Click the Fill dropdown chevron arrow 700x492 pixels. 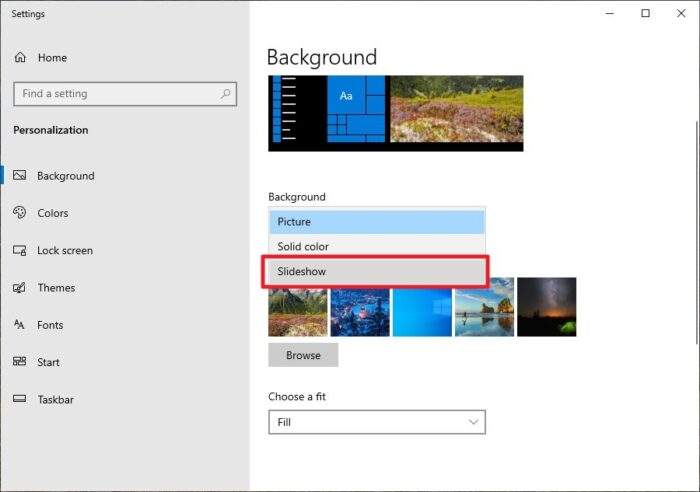[473, 422]
